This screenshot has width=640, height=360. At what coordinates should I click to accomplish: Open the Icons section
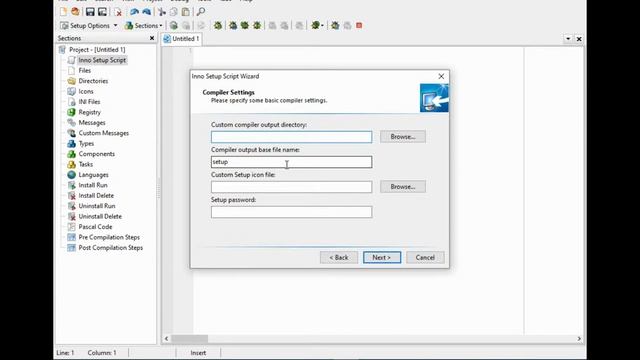(86, 91)
